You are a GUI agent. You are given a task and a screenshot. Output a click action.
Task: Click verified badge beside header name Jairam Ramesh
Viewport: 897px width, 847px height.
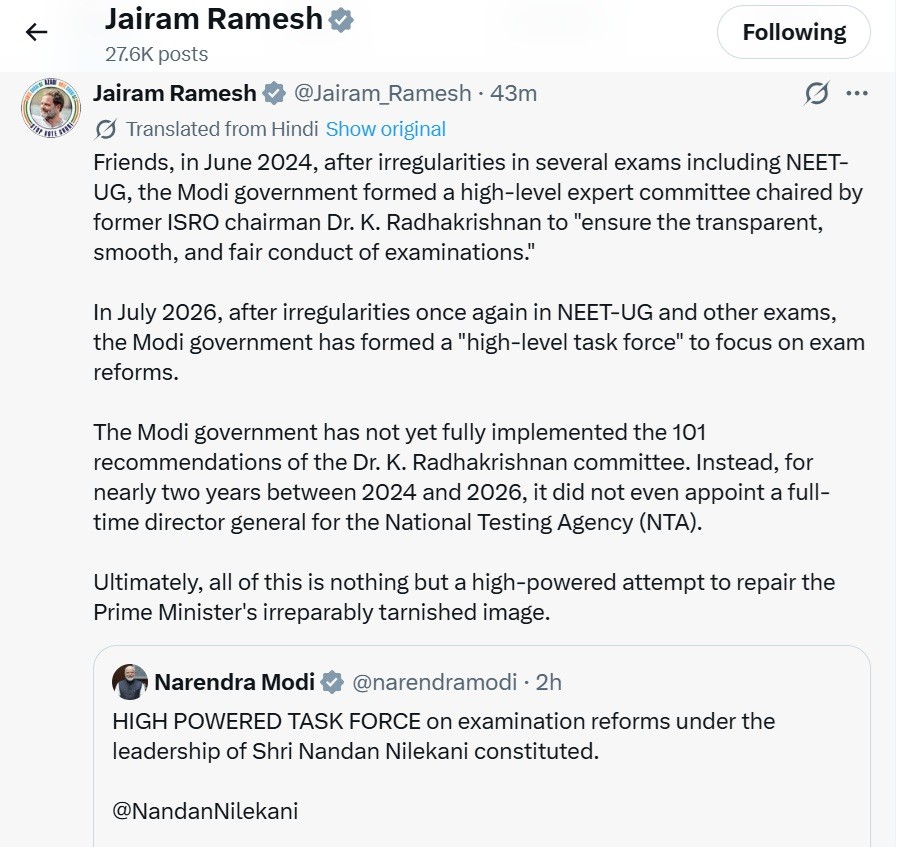point(341,20)
